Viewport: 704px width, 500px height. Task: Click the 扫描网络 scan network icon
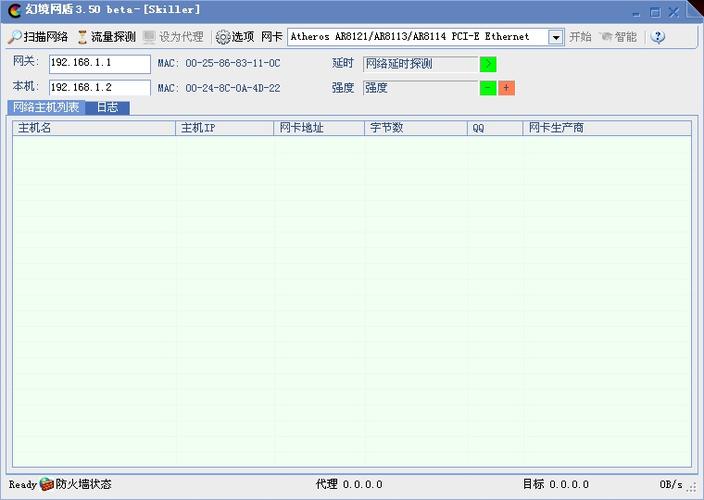point(15,37)
